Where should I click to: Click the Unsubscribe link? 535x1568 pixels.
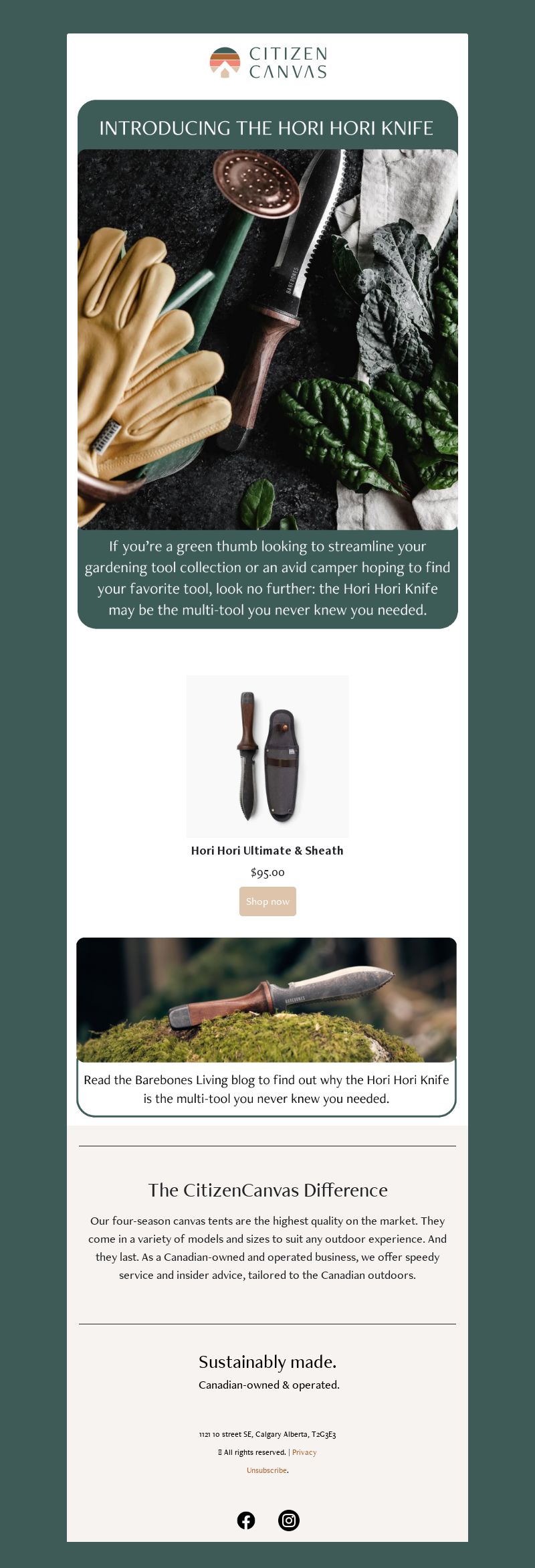267,1470
